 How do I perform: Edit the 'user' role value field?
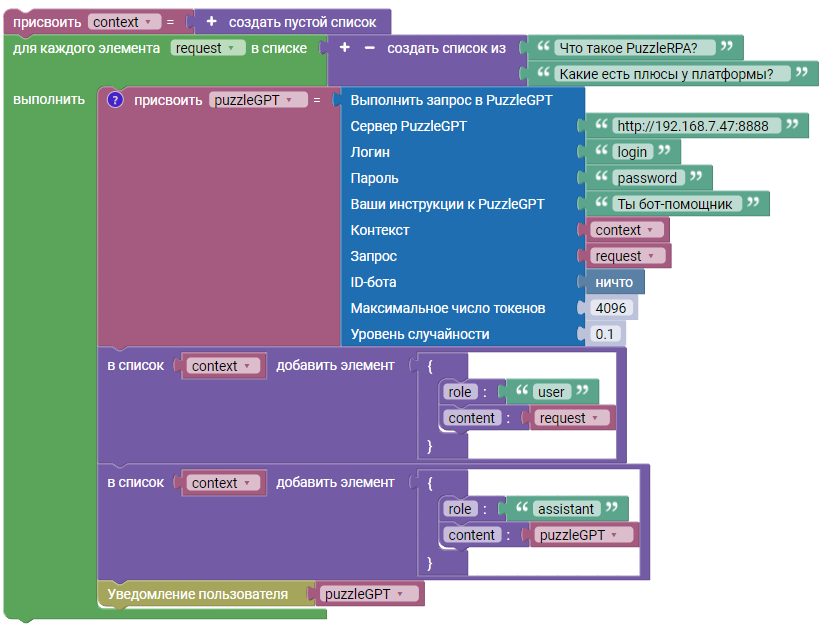(552, 392)
